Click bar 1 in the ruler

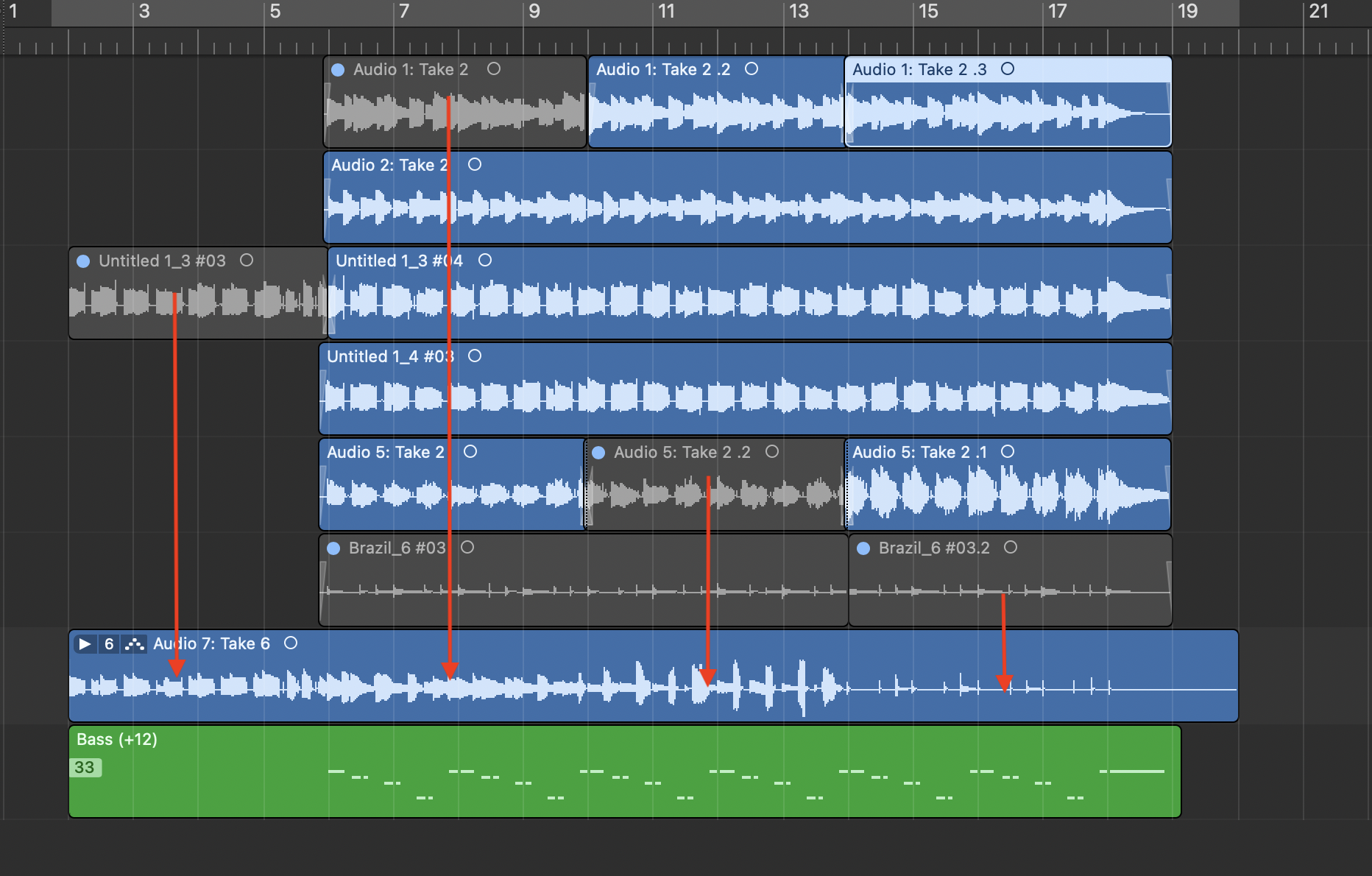tap(13, 11)
